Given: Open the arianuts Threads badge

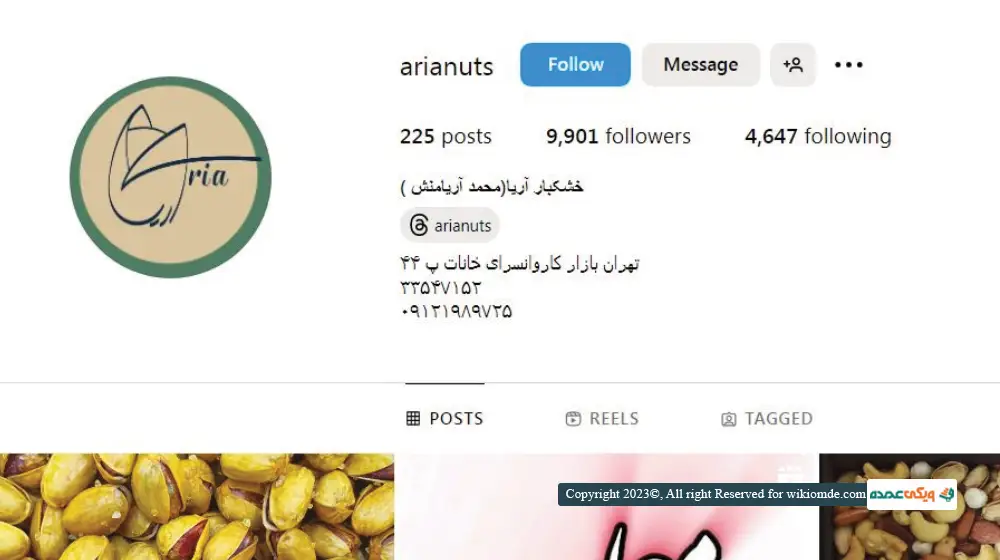Looking at the screenshot, I should point(450,225).
